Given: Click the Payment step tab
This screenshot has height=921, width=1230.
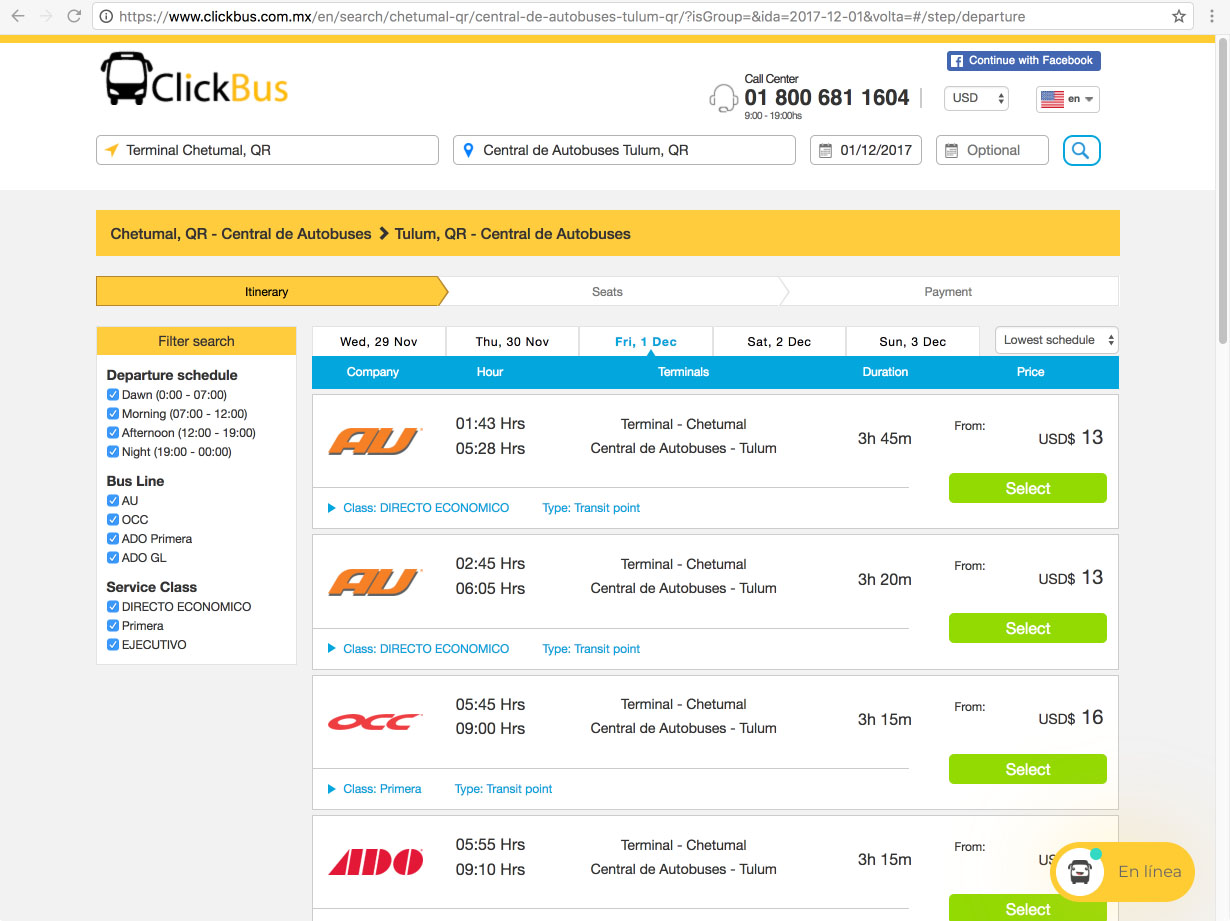Looking at the screenshot, I should pos(948,292).
